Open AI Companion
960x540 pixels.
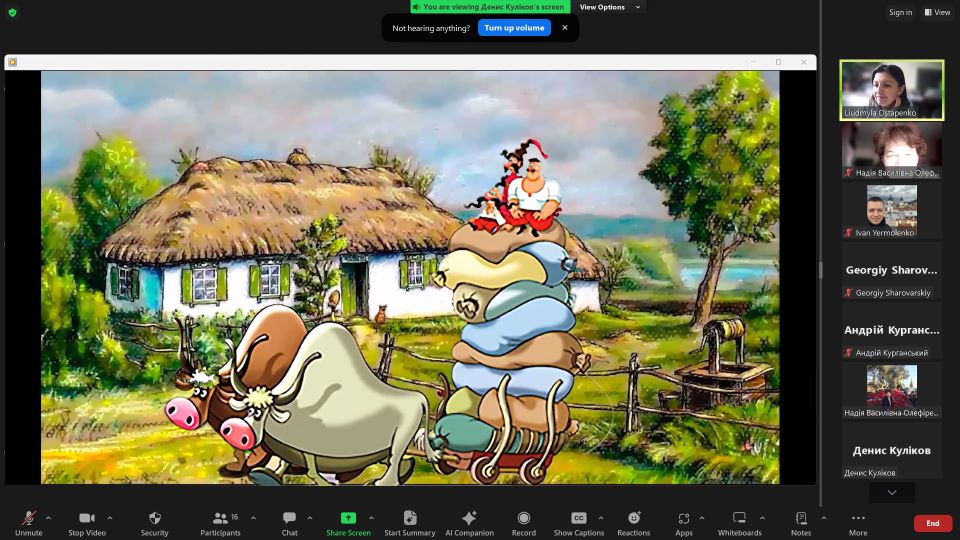point(470,523)
